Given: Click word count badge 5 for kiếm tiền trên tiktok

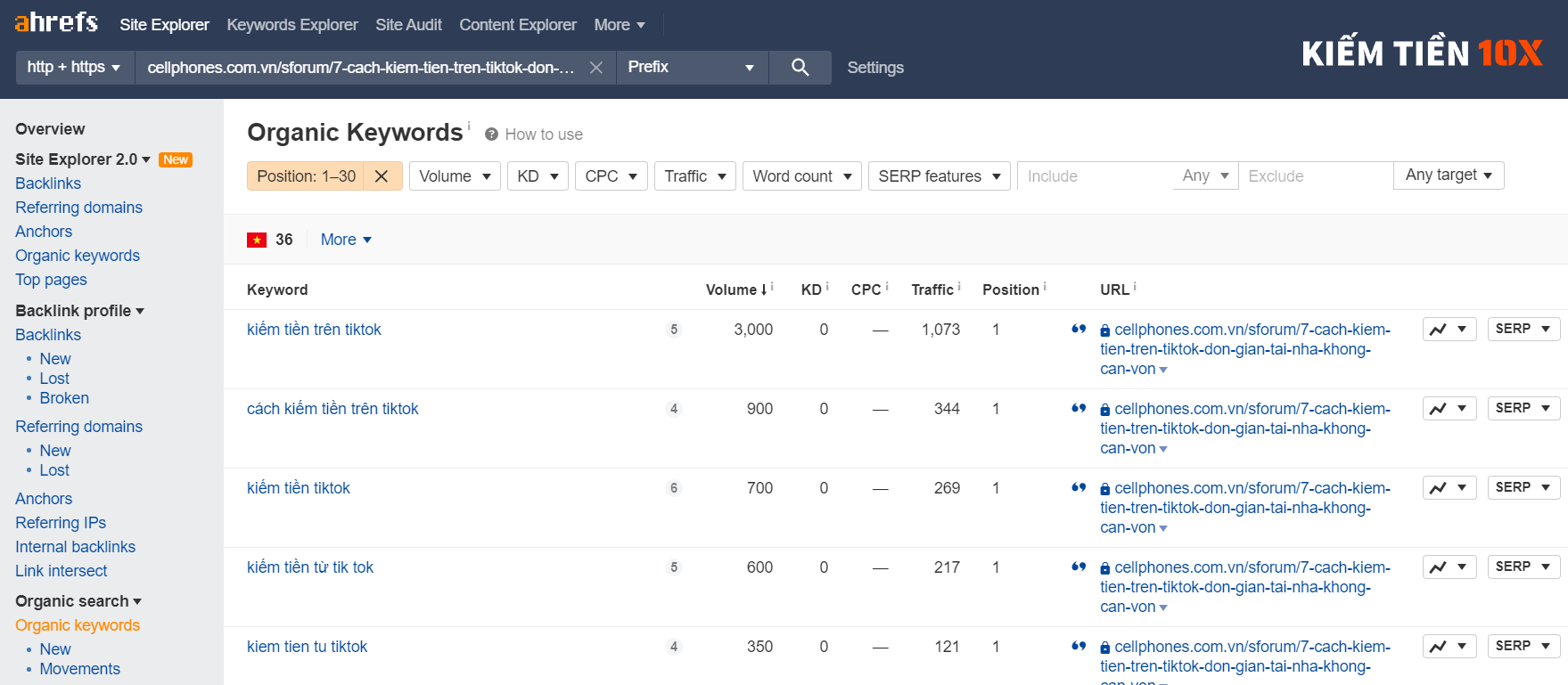Looking at the screenshot, I should [x=674, y=330].
